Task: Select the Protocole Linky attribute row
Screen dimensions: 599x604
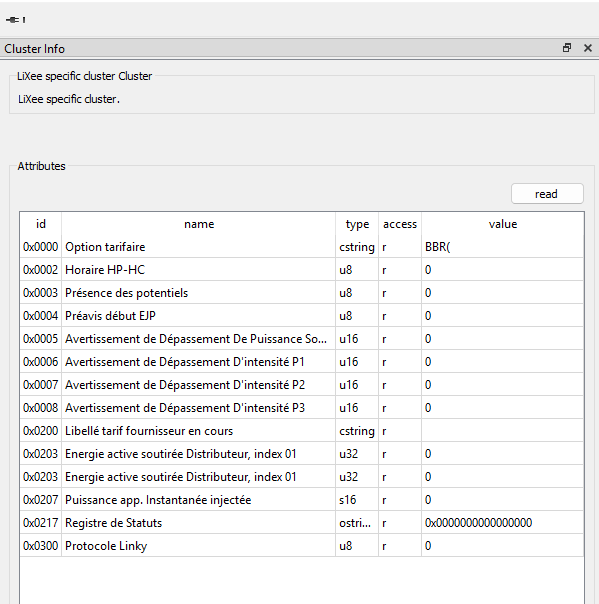Action: pyautogui.click(x=302, y=545)
